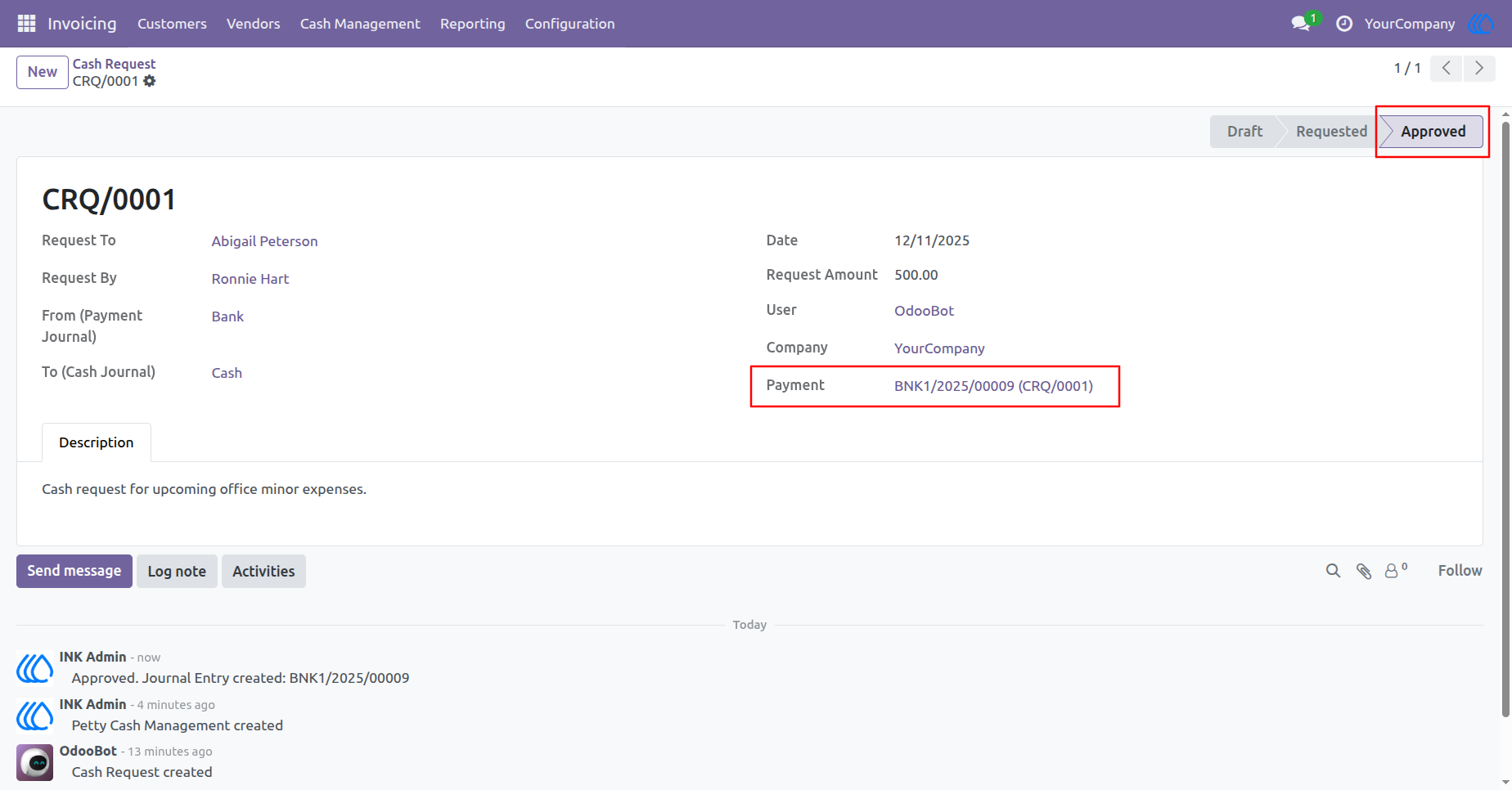Open the conversations chat icon
Image resolution: width=1512 pixels, height=790 pixels.
click(x=1301, y=24)
